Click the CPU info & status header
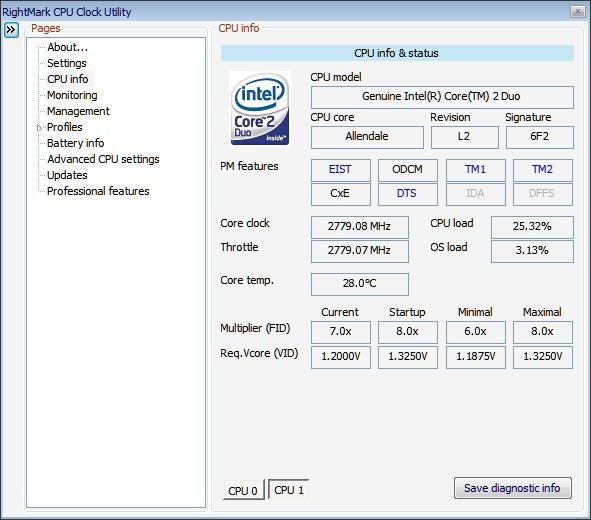The height and width of the screenshot is (520, 591). click(x=397, y=53)
